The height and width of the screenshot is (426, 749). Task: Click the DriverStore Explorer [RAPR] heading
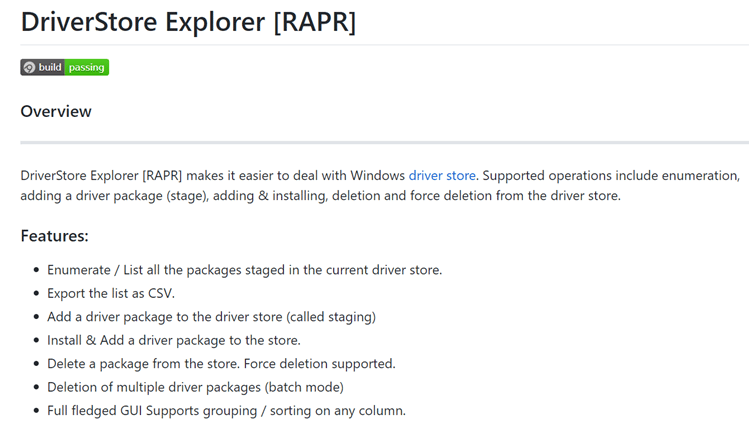click(188, 22)
